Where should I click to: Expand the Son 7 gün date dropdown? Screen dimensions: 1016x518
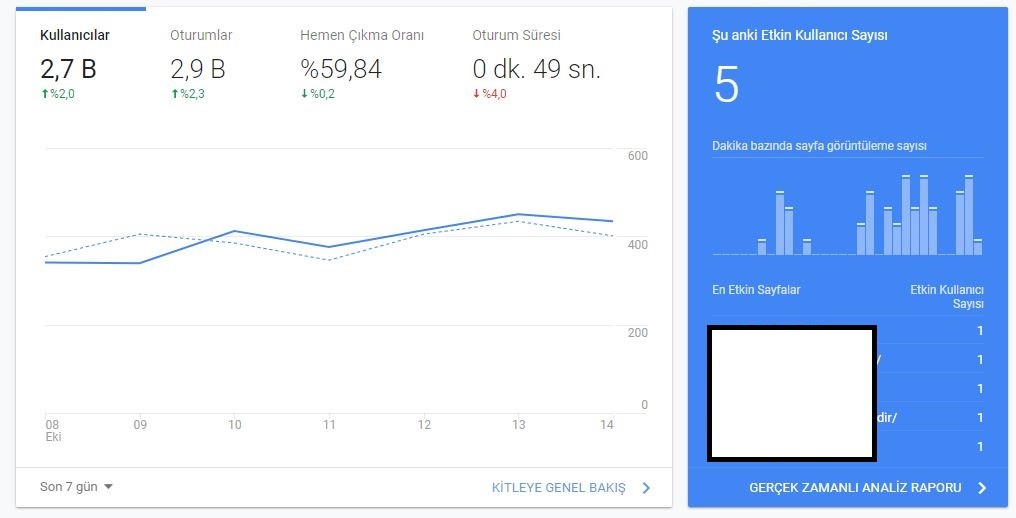pyautogui.click(x=76, y=487)
